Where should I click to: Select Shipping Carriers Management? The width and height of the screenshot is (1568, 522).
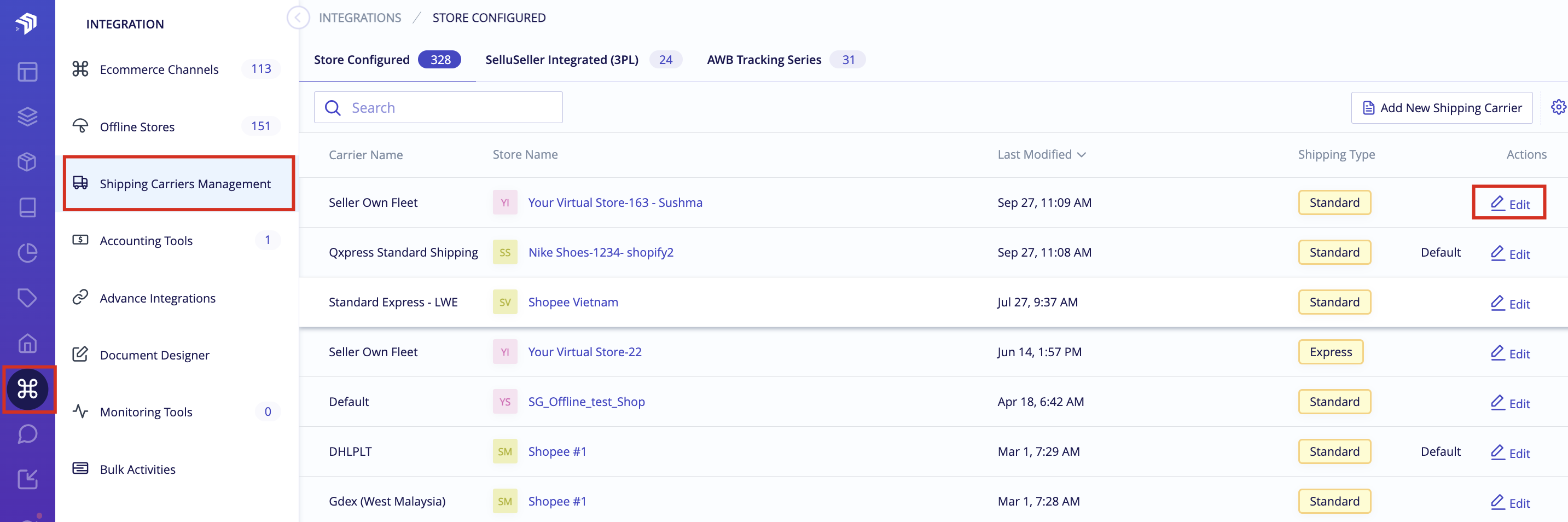(179, 183)
